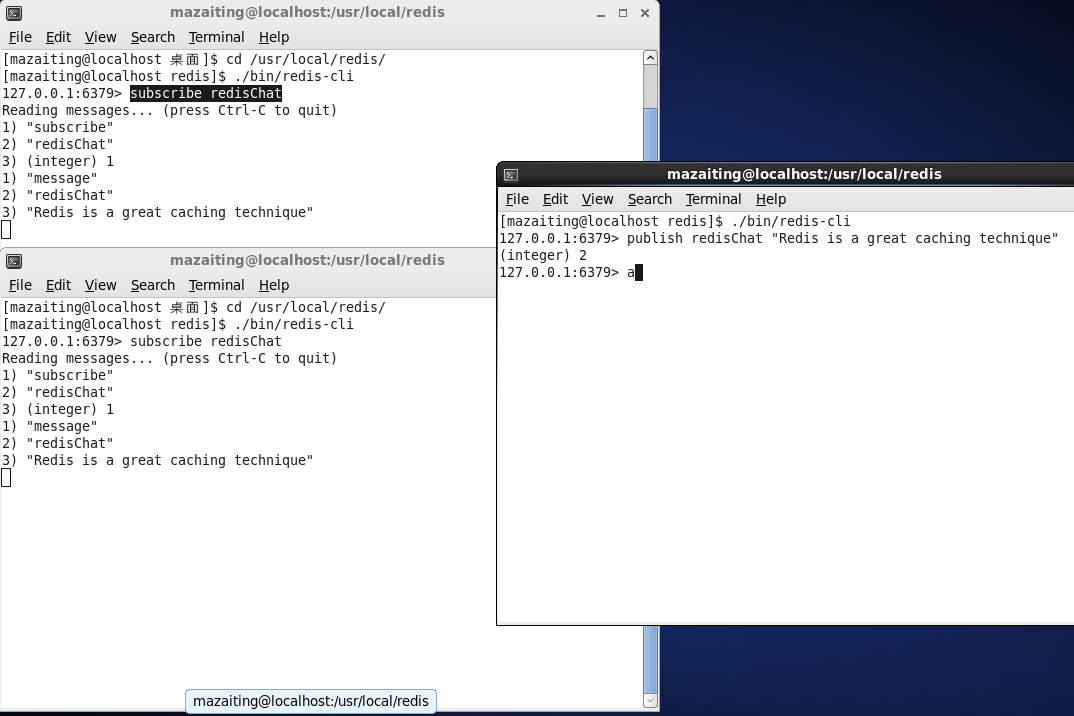This screenshot has height=716, width=1074.
Task: Click the prompt line with typed 'a'
Action: point(571,273)
